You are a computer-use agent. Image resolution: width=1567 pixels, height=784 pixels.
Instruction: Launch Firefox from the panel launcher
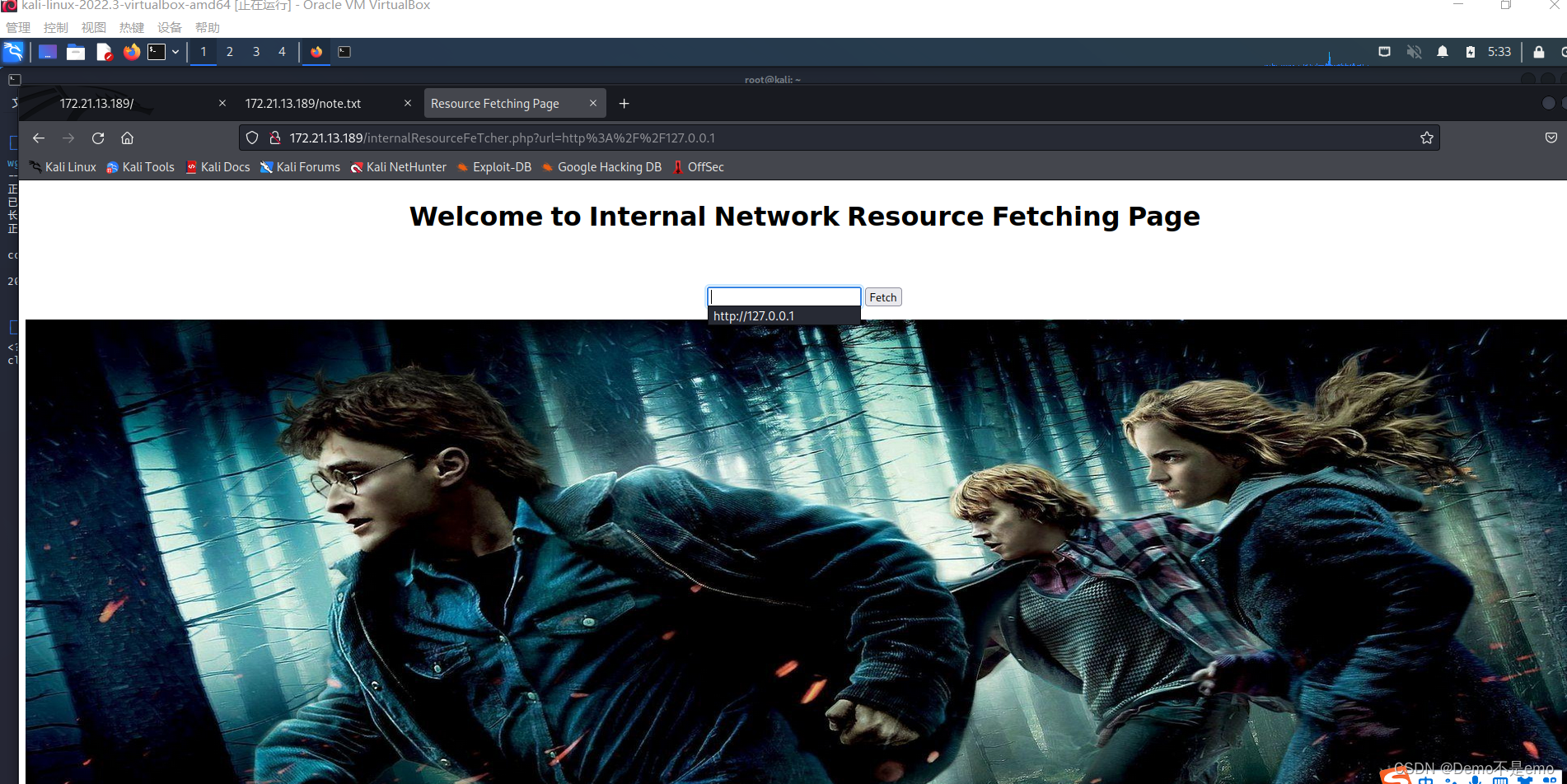[131, 52]
